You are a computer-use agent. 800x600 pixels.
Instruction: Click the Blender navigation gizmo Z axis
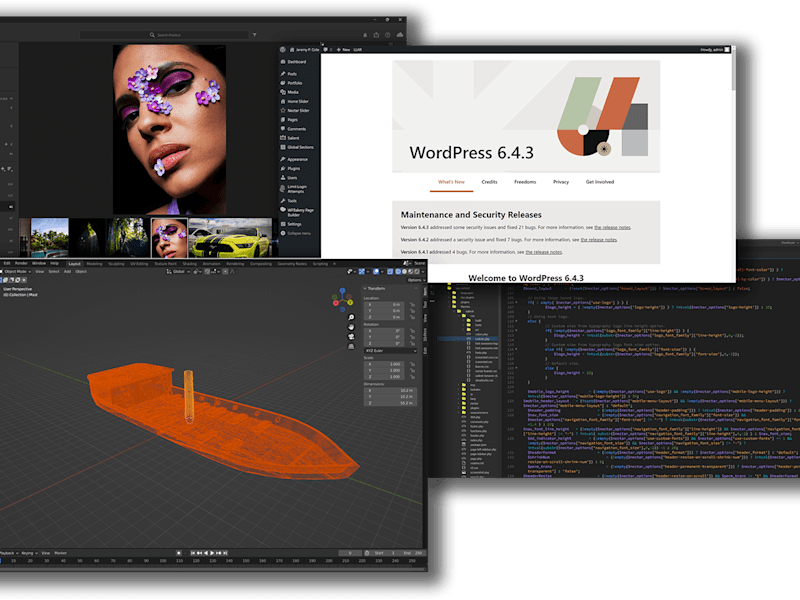342,290
